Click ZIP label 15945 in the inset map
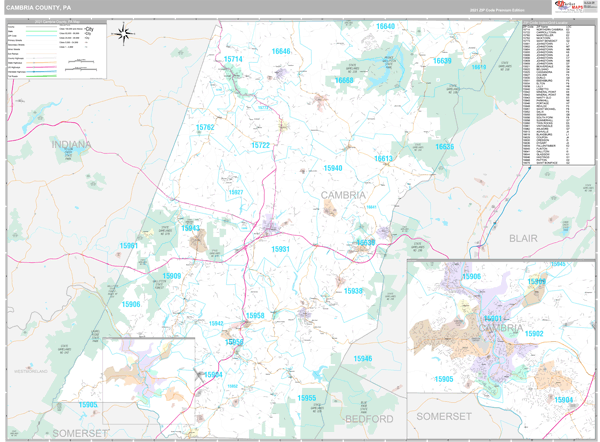Image resolution: width=600 pixels, height=442 pixels. (558, 264)
